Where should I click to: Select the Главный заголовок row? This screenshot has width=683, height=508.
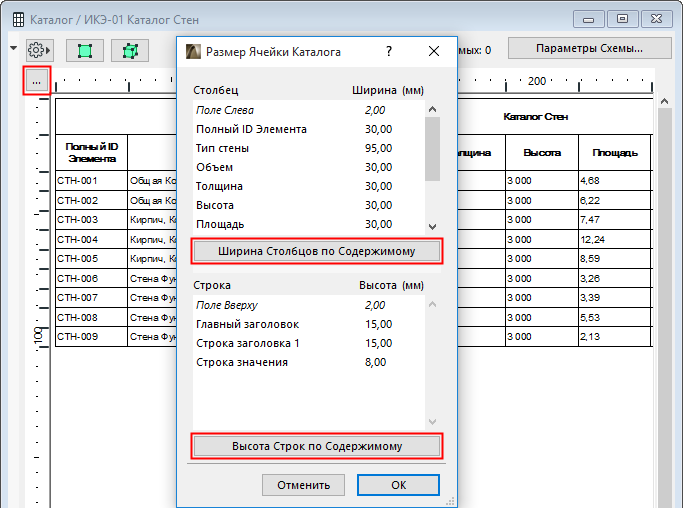tap(308, 324)
